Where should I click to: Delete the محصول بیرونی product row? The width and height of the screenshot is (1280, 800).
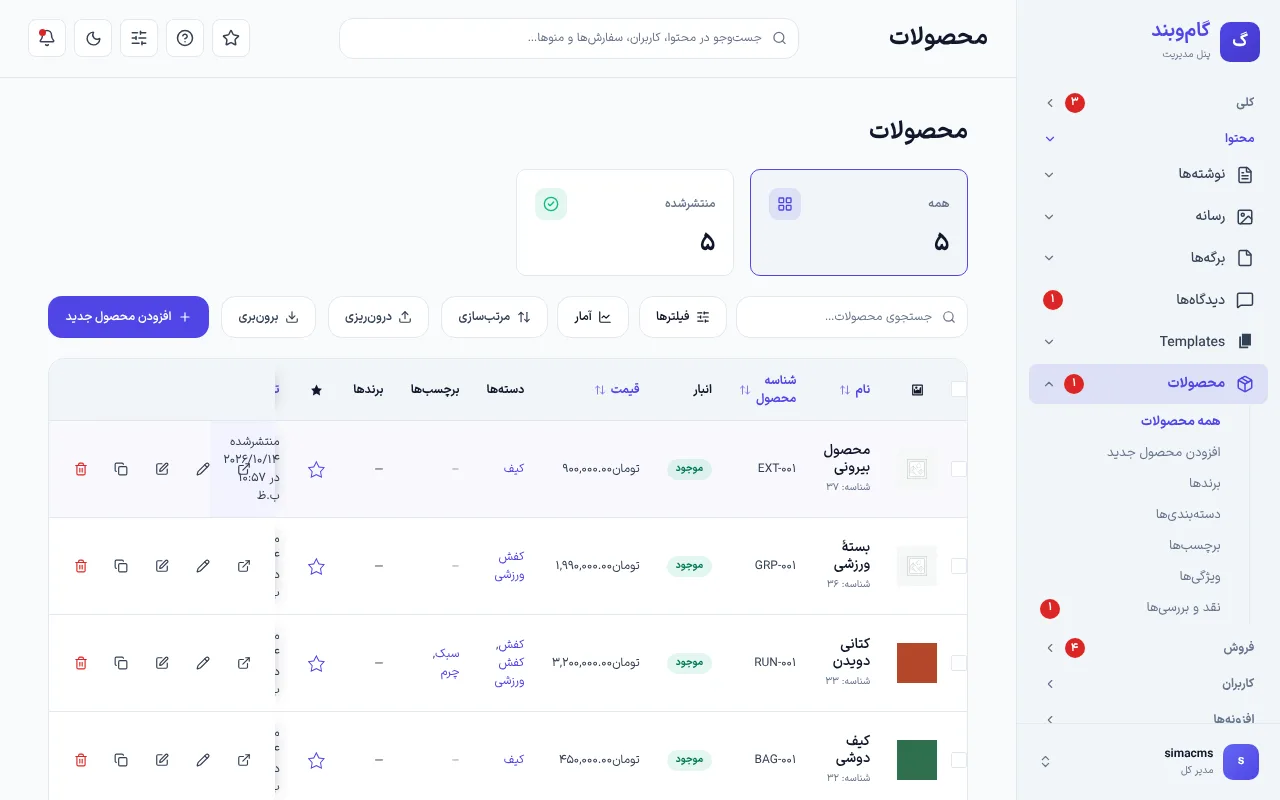click(81, 469)
